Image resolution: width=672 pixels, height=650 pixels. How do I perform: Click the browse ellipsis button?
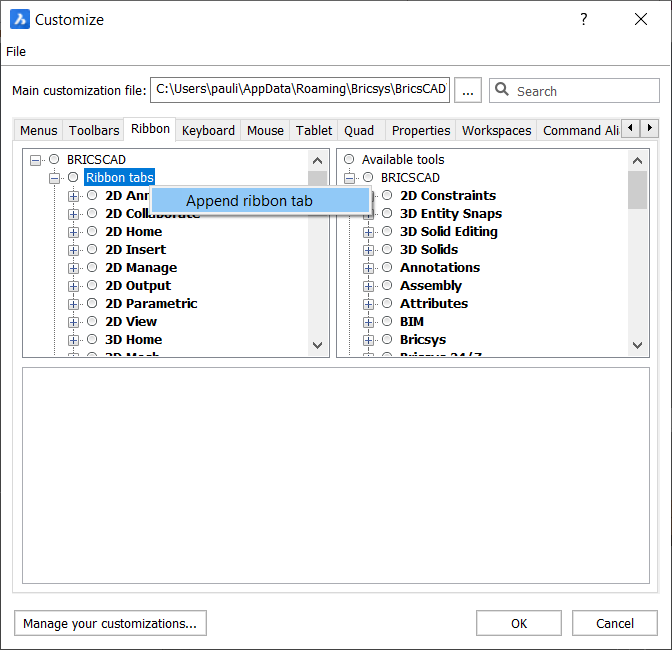[468, 90]
